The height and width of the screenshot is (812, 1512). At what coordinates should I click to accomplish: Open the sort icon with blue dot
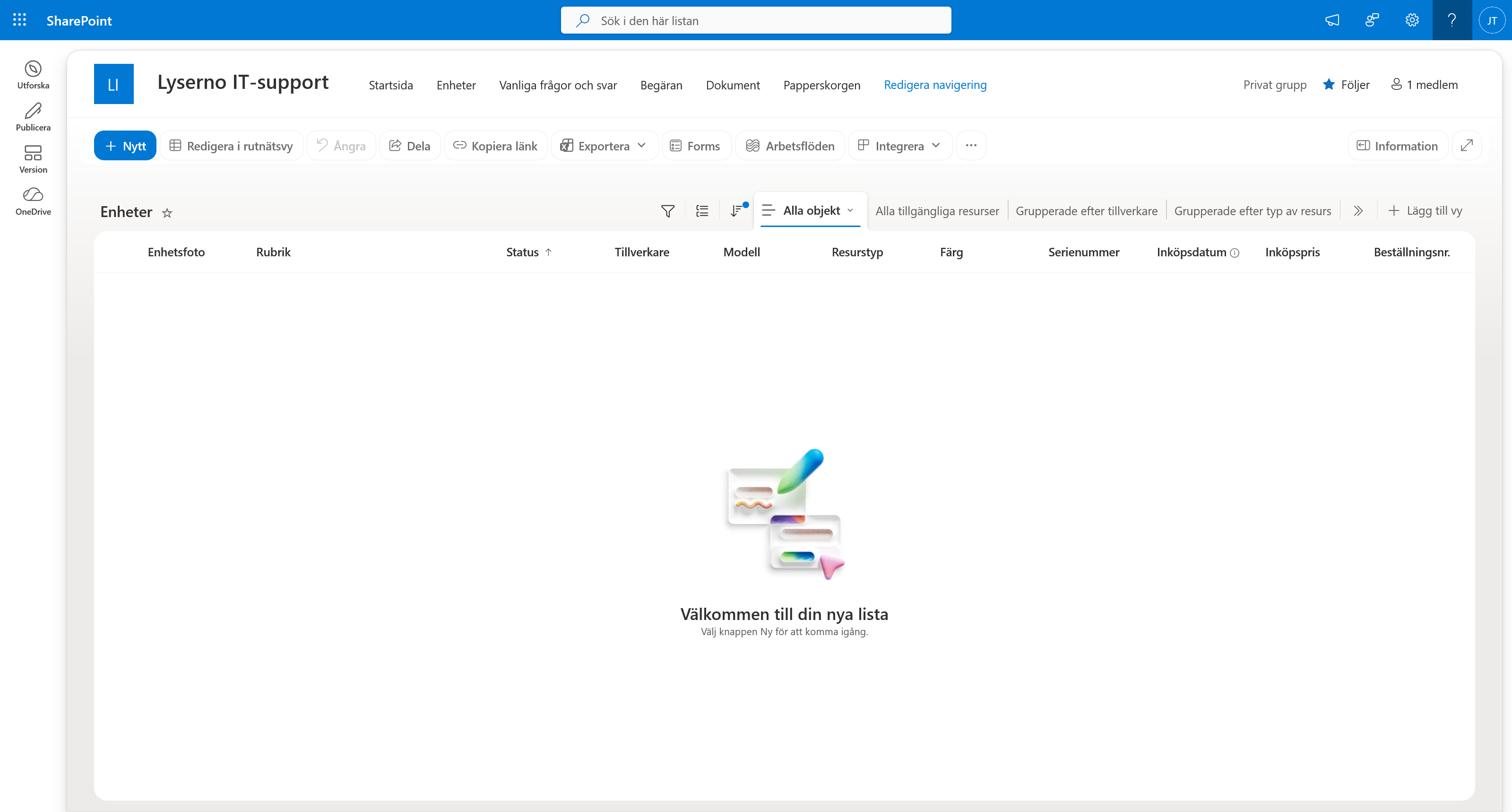click(737, 211)
